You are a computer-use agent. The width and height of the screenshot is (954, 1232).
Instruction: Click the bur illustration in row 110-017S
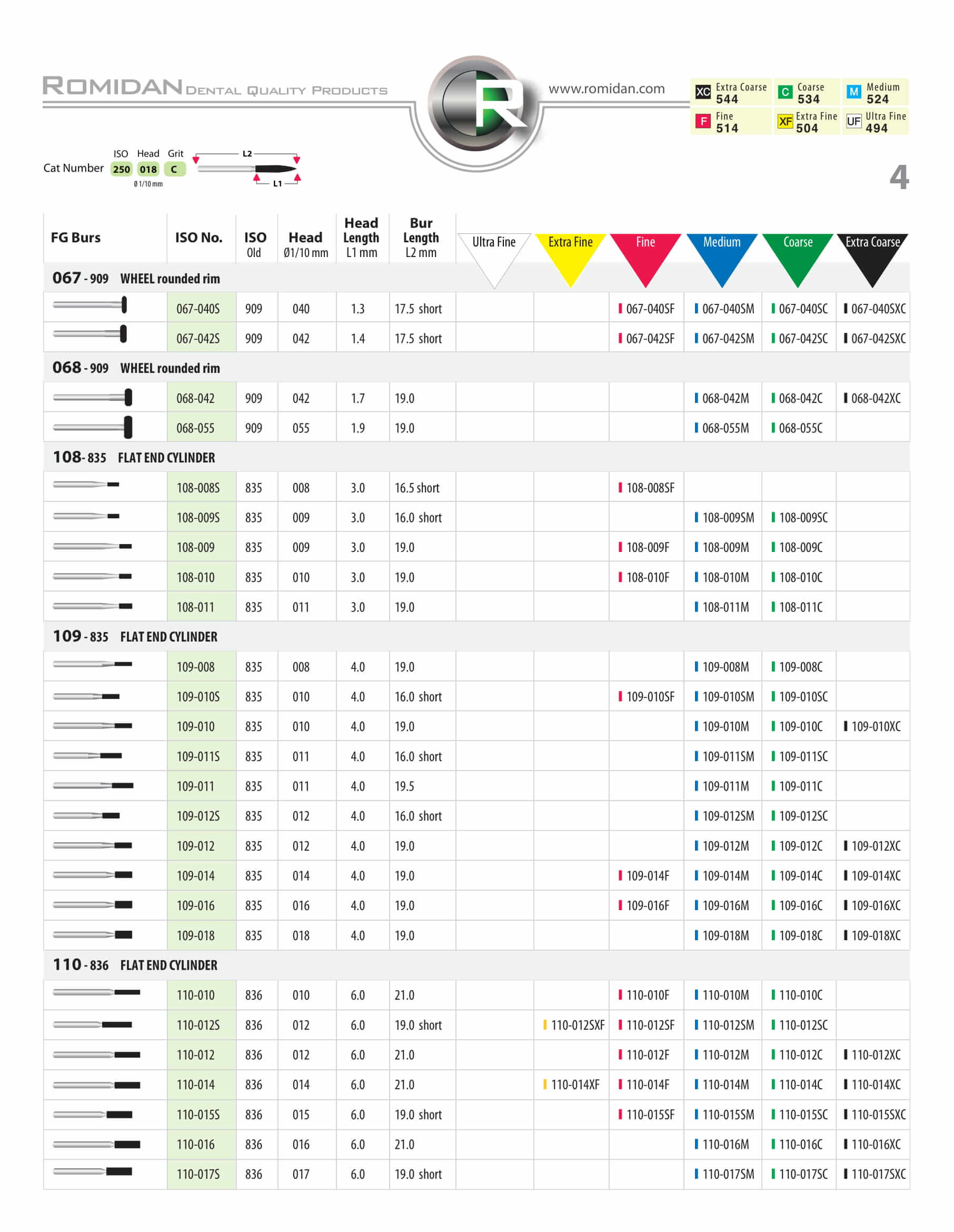[93, 1171]
